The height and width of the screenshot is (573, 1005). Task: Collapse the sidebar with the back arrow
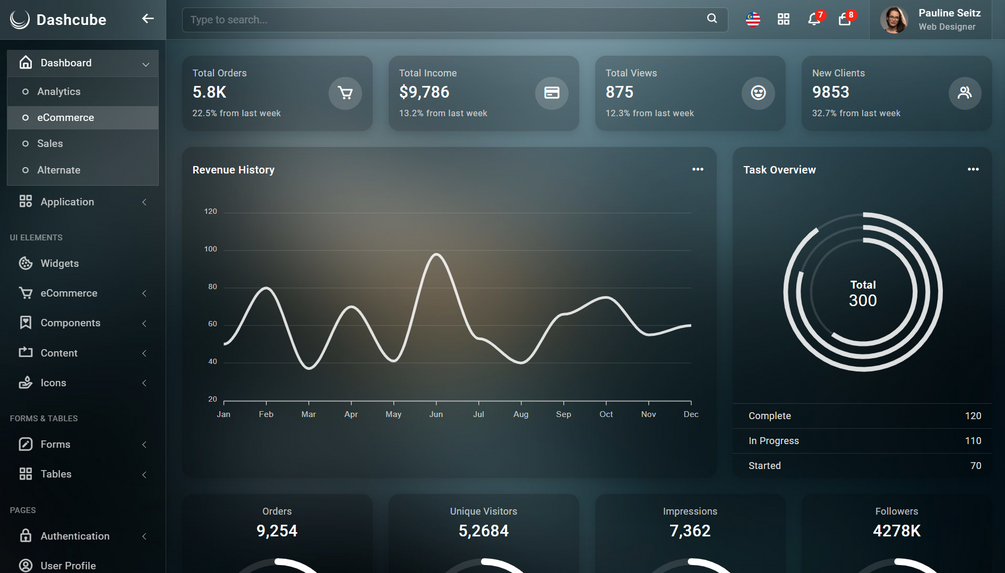148,19
